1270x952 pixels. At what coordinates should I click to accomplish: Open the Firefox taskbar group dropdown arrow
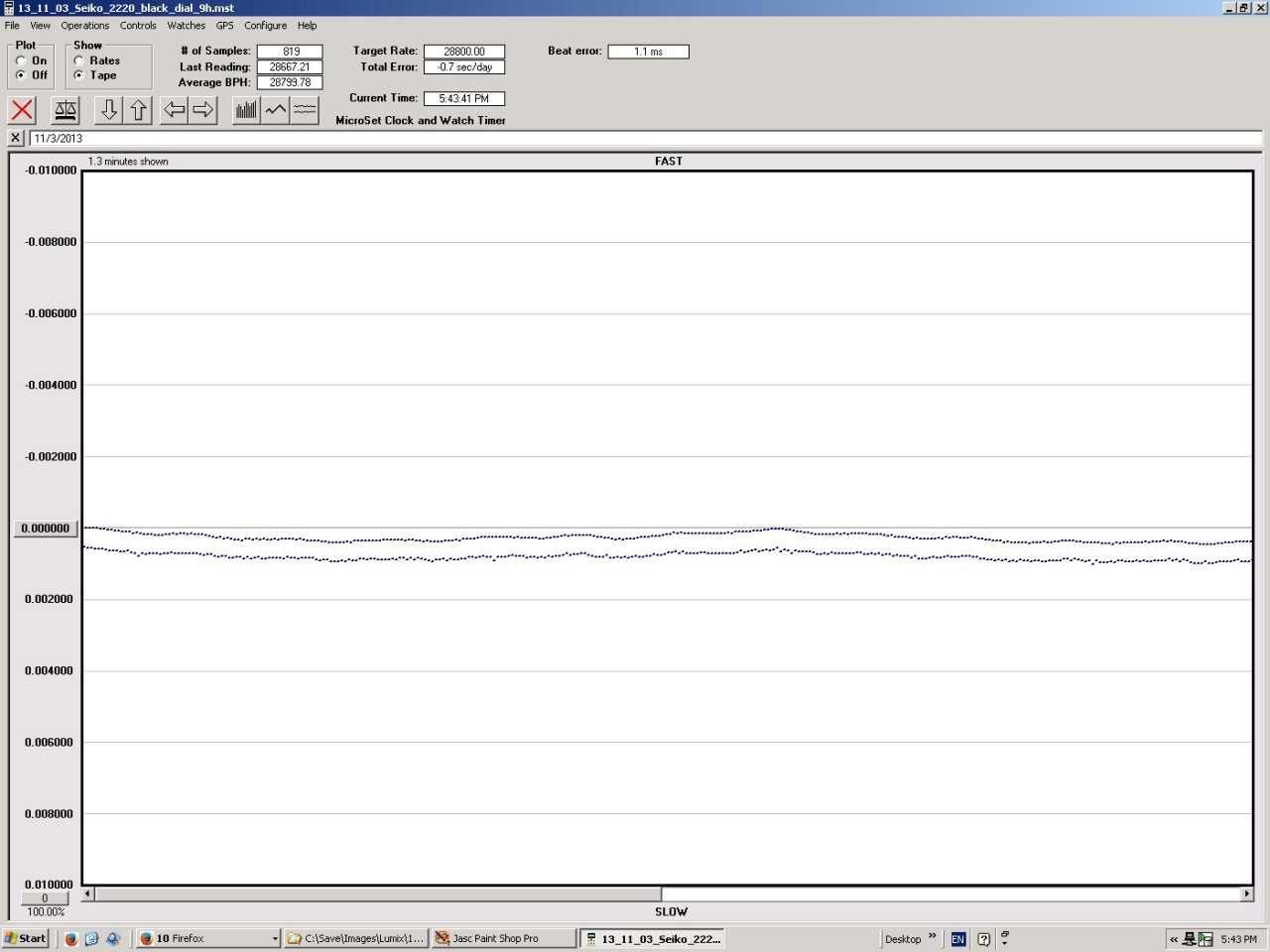click(275, 939)
